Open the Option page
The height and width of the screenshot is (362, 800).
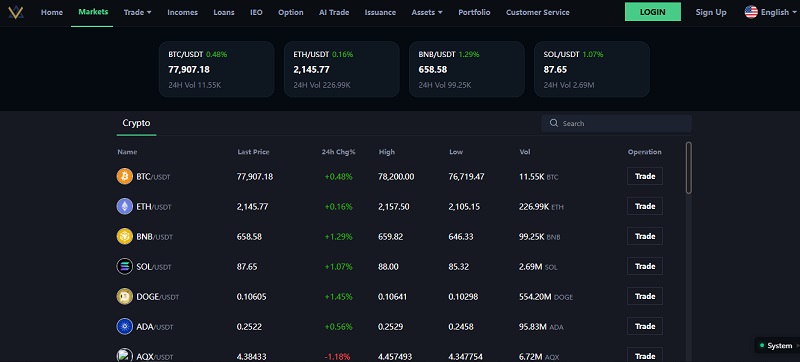[291, 12]
